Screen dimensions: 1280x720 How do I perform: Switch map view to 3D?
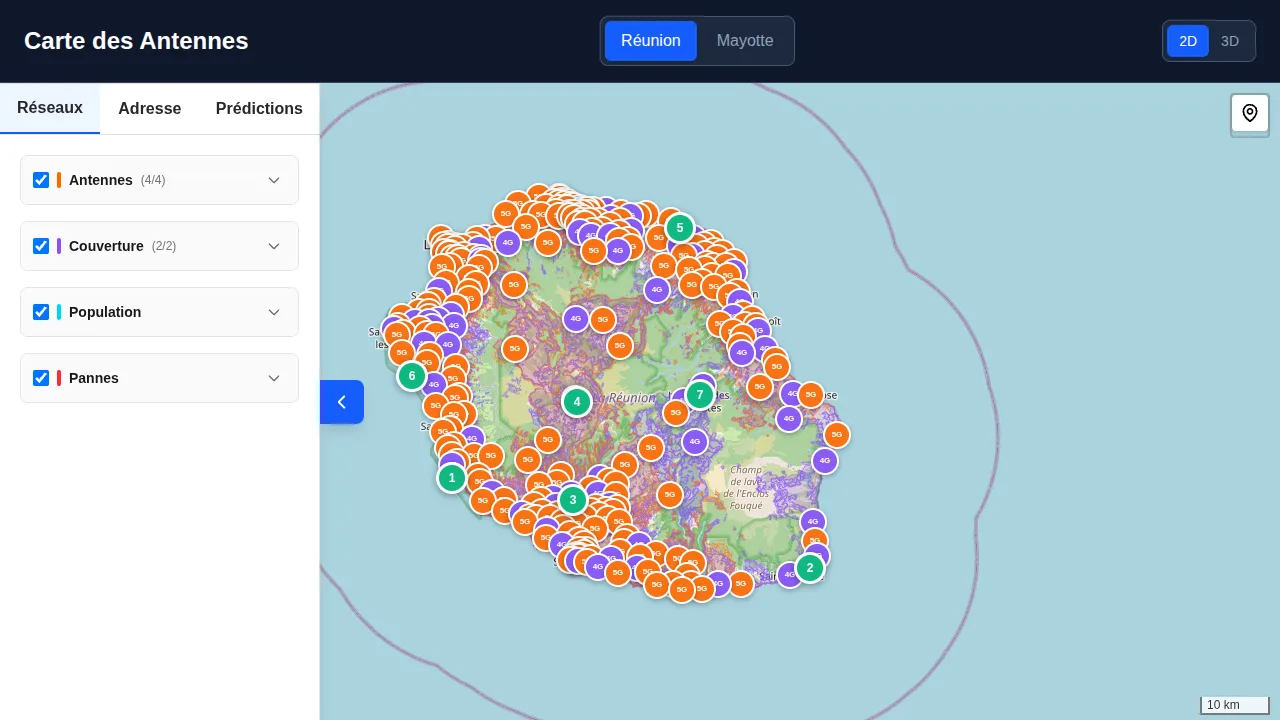(1230, 41)
